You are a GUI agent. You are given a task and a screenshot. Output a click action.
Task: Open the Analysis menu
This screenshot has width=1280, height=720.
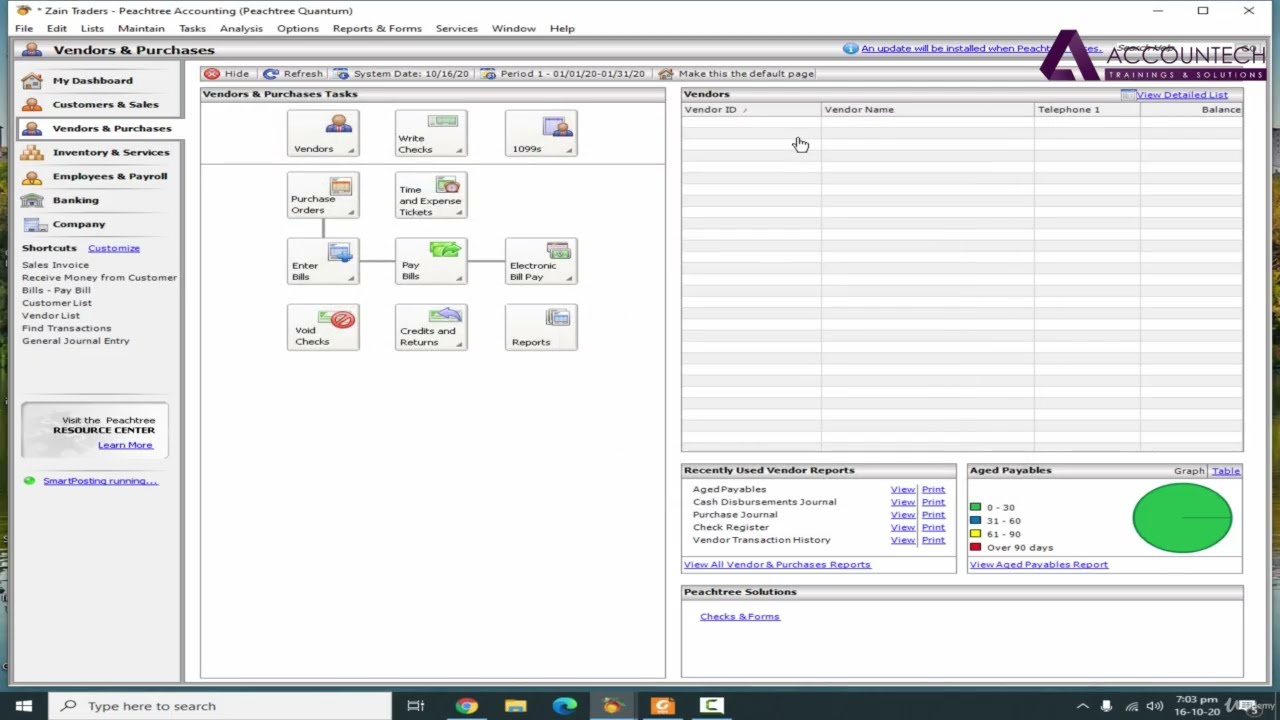pyautogui.click(x=241, y=28)
